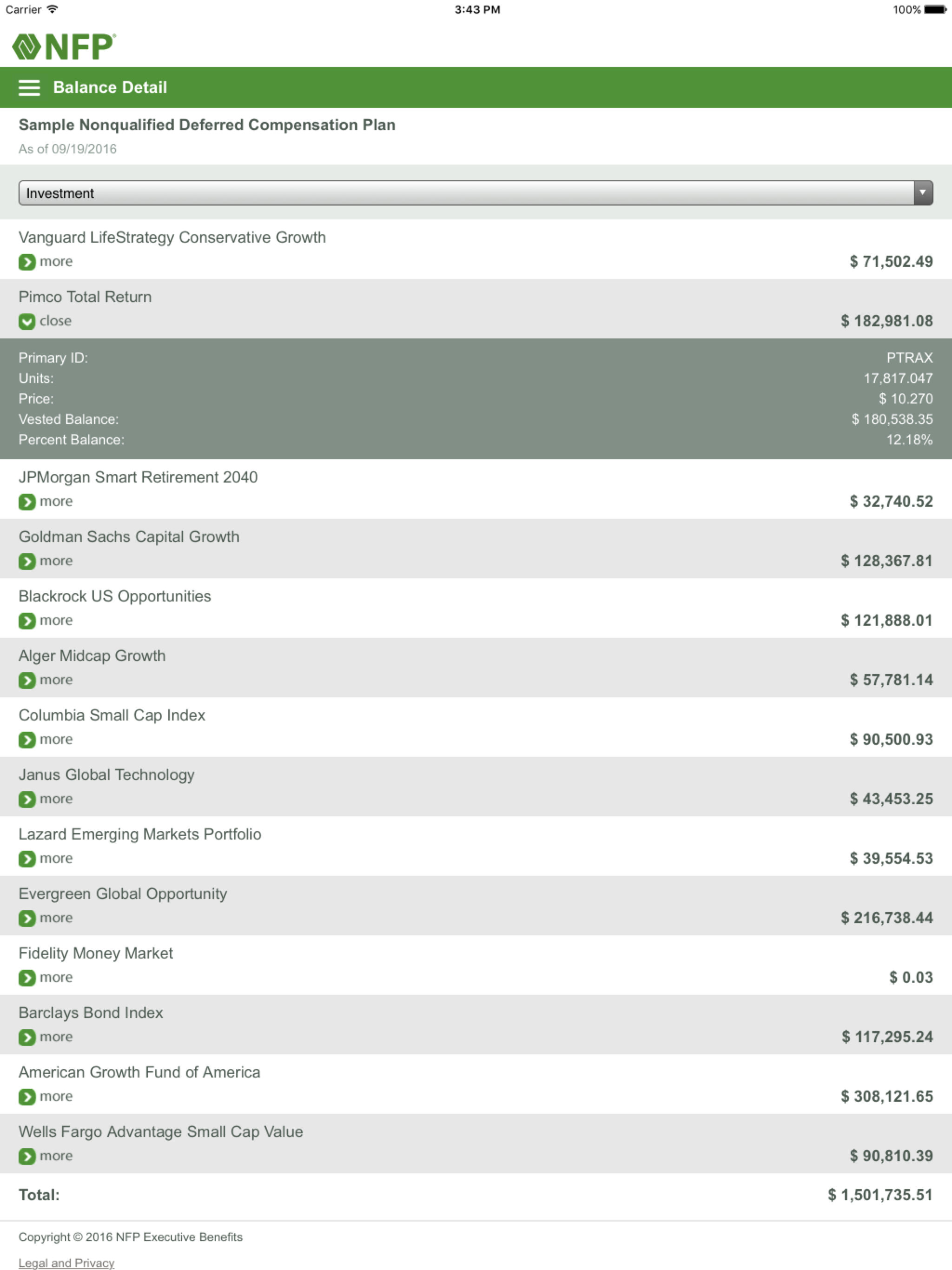
Task: Select the $ 182,981.08 Pimco balance
Action: tap(886, 321)
